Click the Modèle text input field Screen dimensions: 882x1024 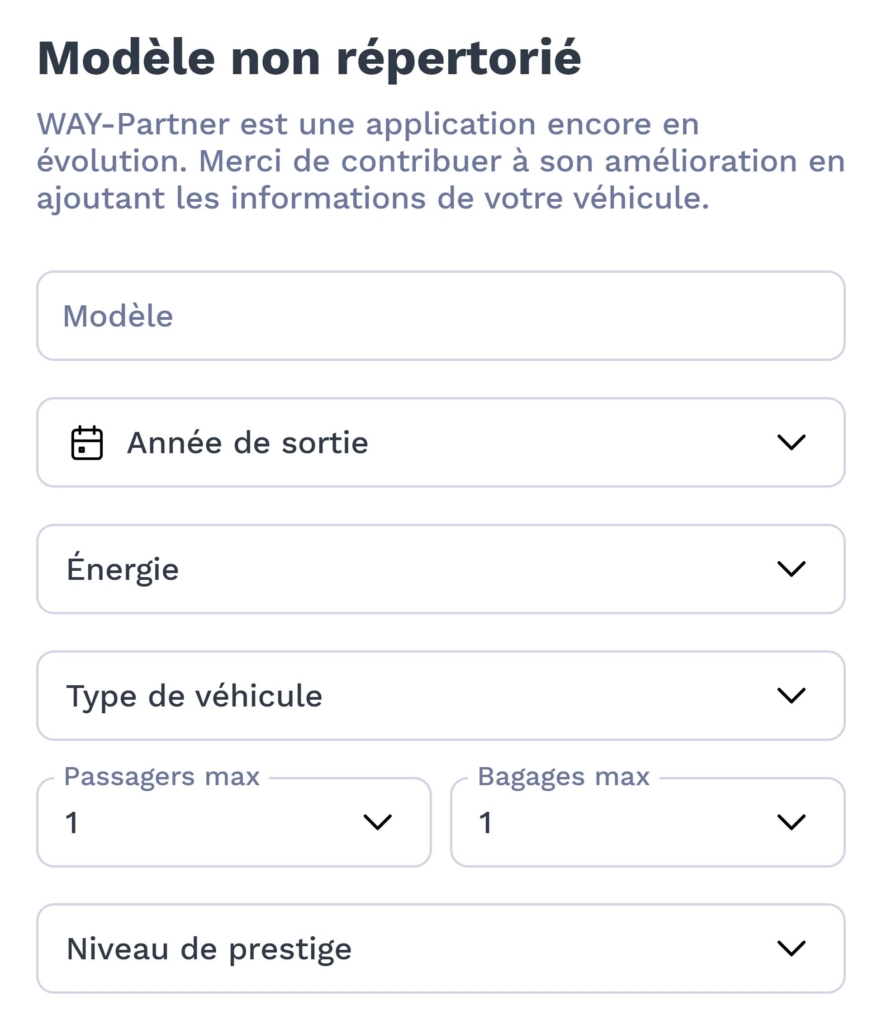click(440, 316)
